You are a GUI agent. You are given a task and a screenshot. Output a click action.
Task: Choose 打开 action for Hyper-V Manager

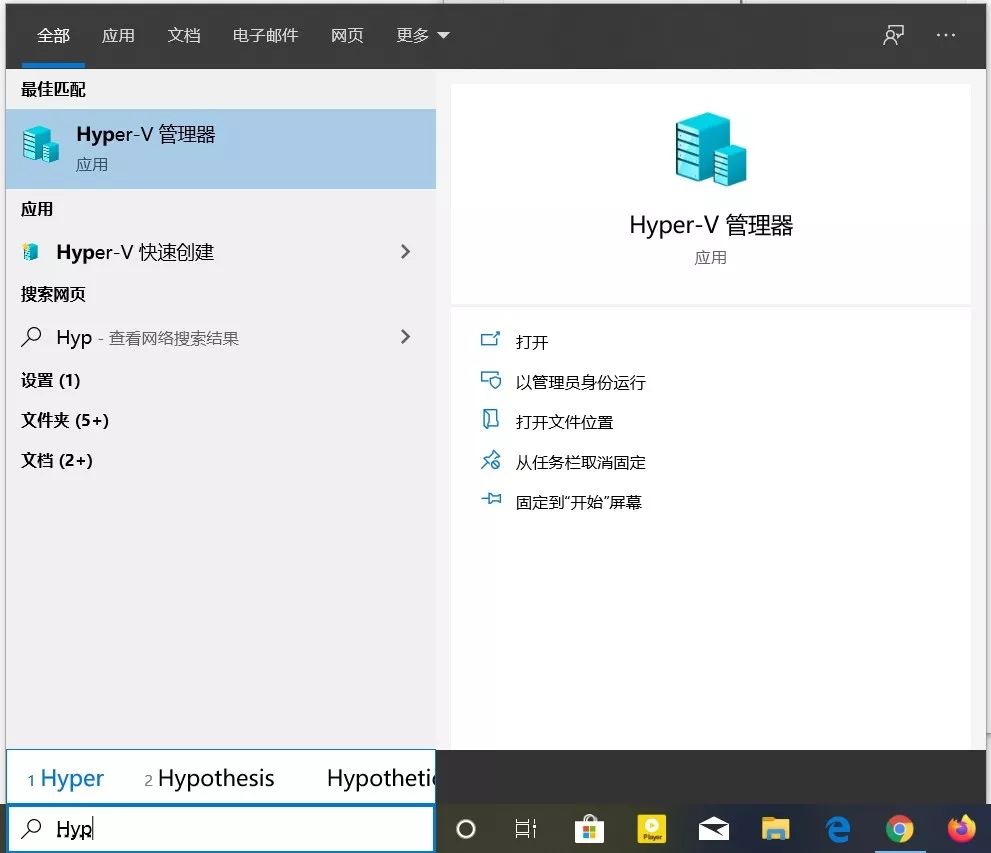(532, 342)
